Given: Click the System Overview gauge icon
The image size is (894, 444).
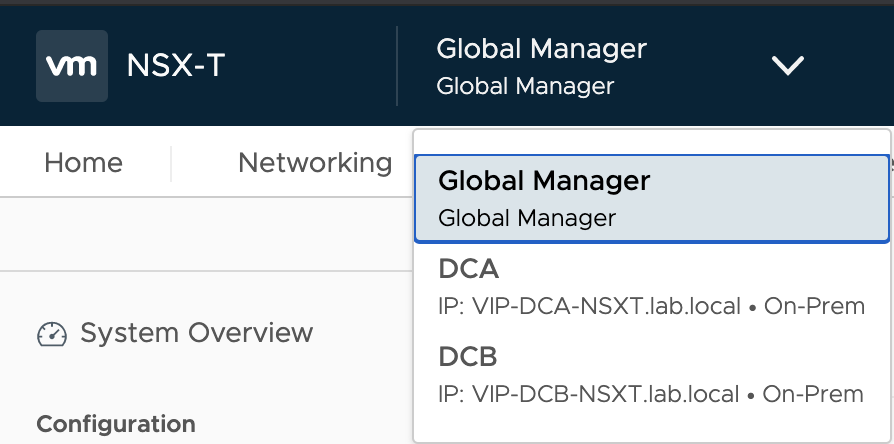Looking at the screenshot, I should (x=52, y=334).
